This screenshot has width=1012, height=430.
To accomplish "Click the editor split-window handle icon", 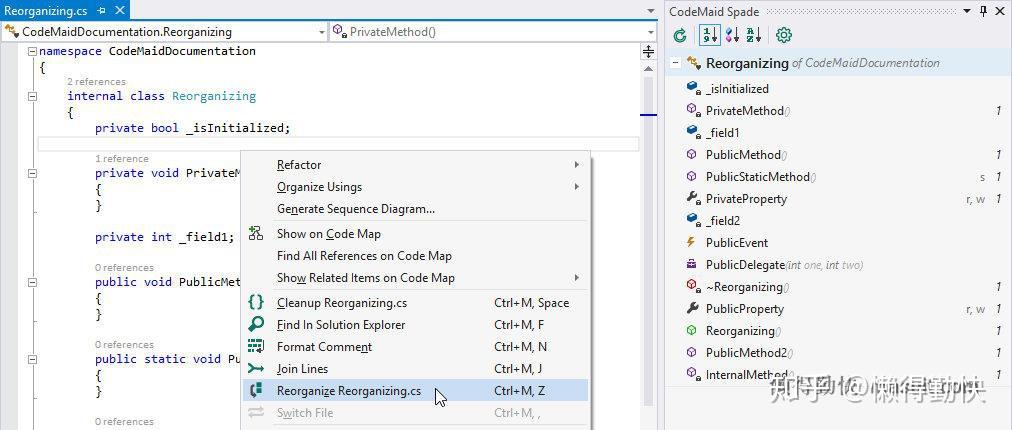I will pos(648,52).
